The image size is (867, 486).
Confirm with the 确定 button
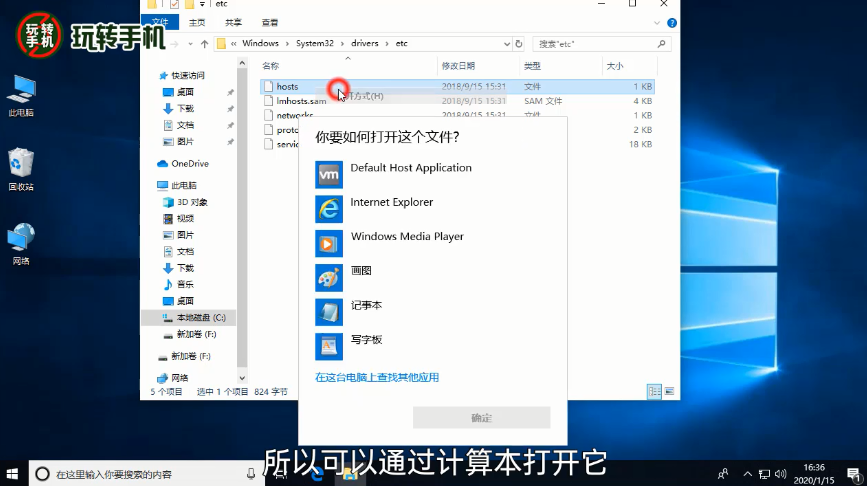(x=481, y=417)
